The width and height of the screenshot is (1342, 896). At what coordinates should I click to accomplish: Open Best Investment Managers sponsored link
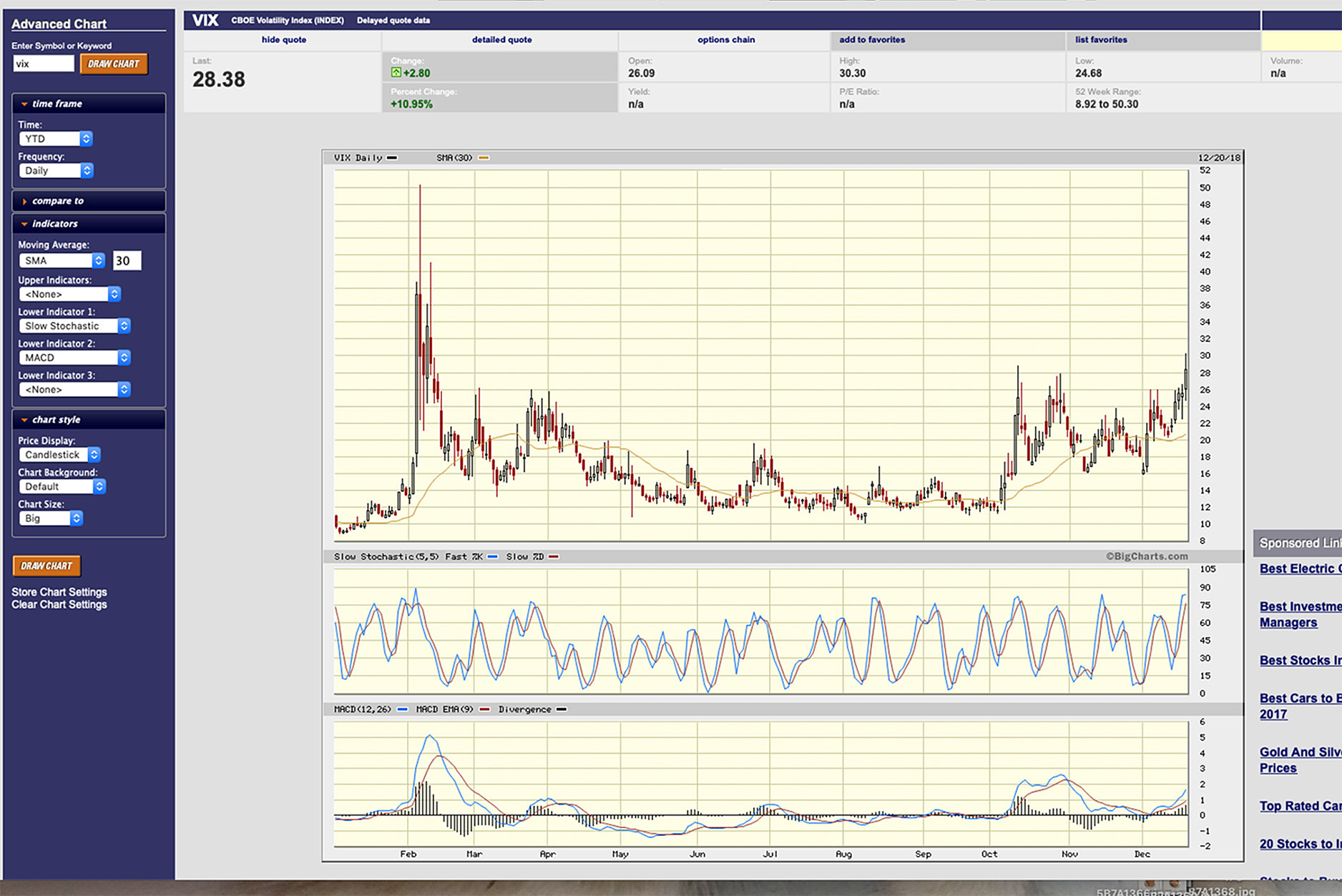point(1301,615)
